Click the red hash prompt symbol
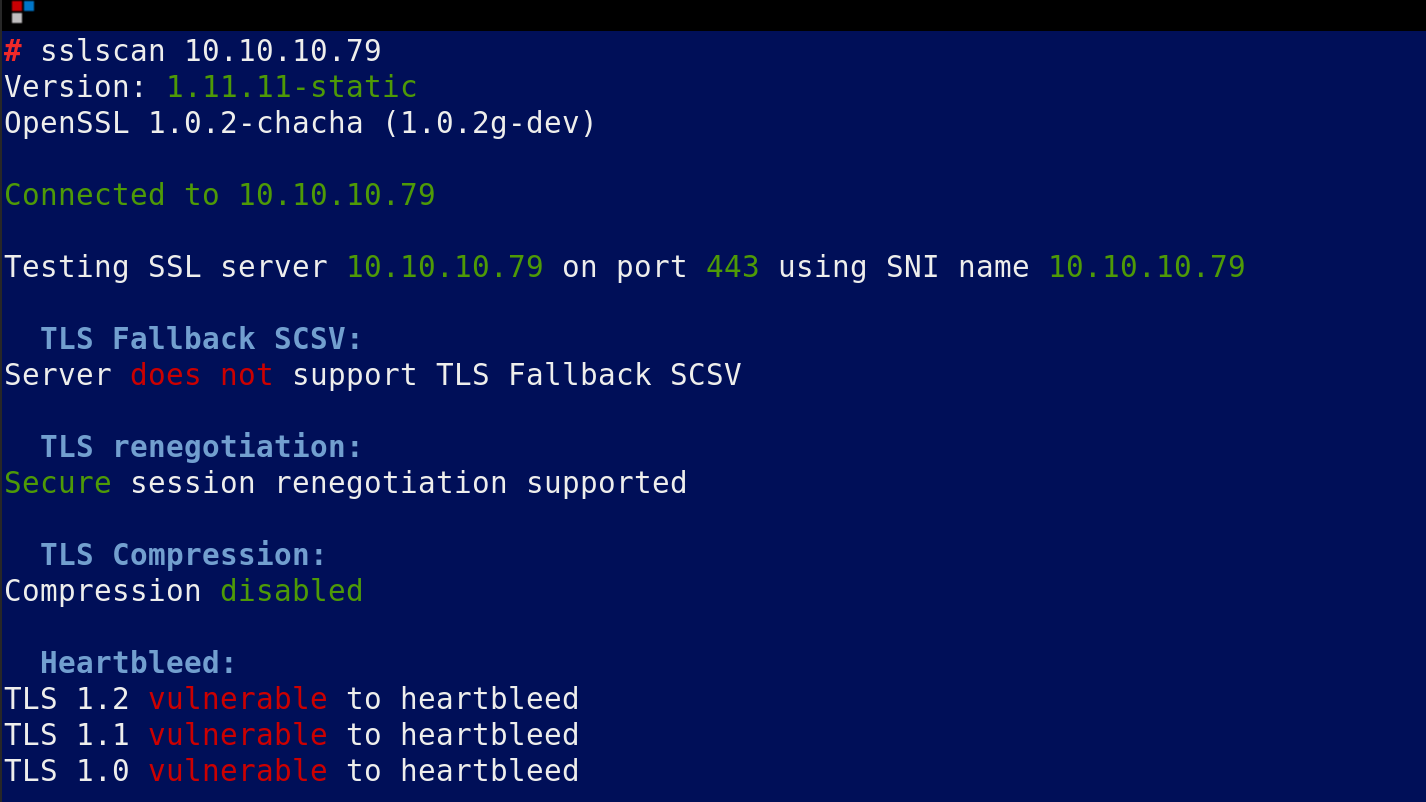Image resolution: width=1426 pixels, height=802 pixels. tap(13, 51)
